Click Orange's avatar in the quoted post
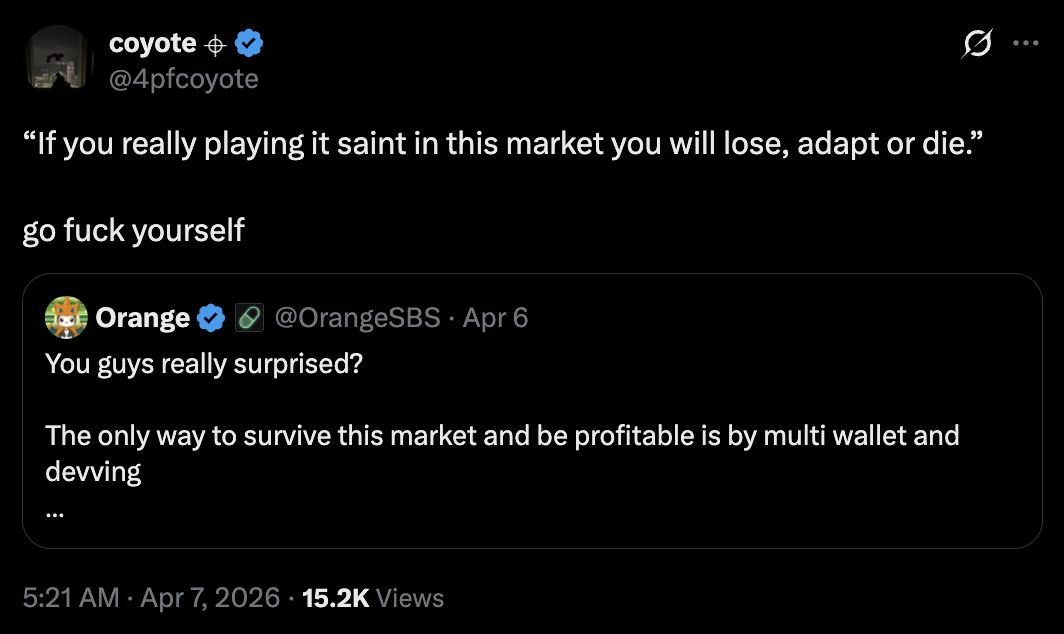The width and height of the screenshot is (1064, 634). (x=66, y=318)
